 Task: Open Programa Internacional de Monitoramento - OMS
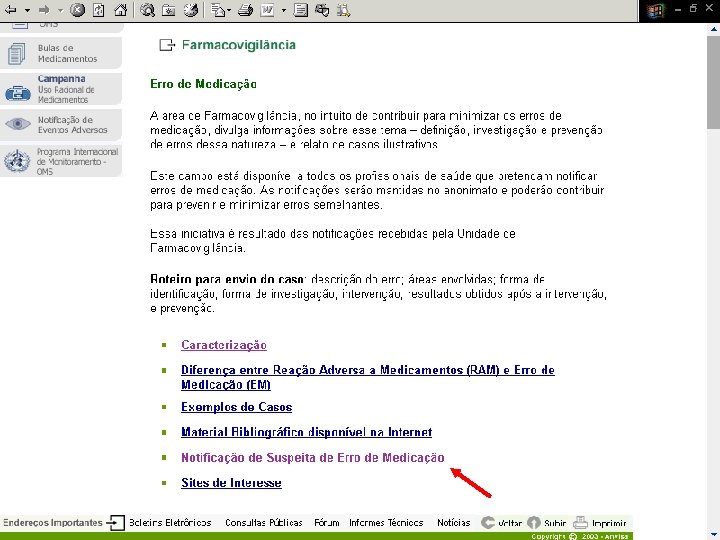click(62, 161)
